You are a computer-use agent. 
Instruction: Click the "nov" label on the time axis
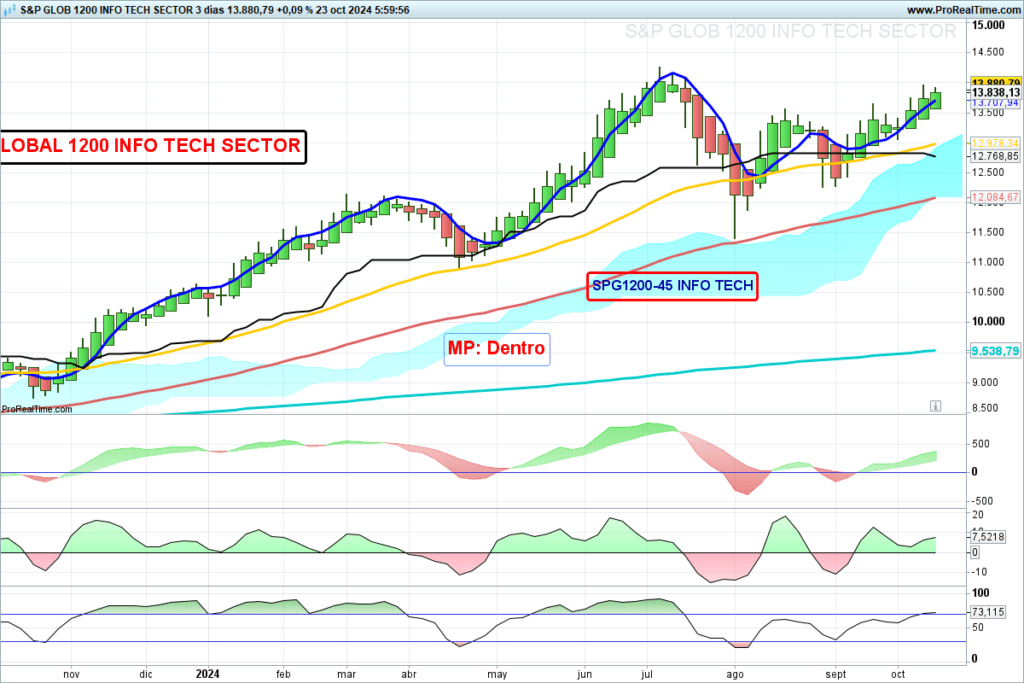(71, 674)
